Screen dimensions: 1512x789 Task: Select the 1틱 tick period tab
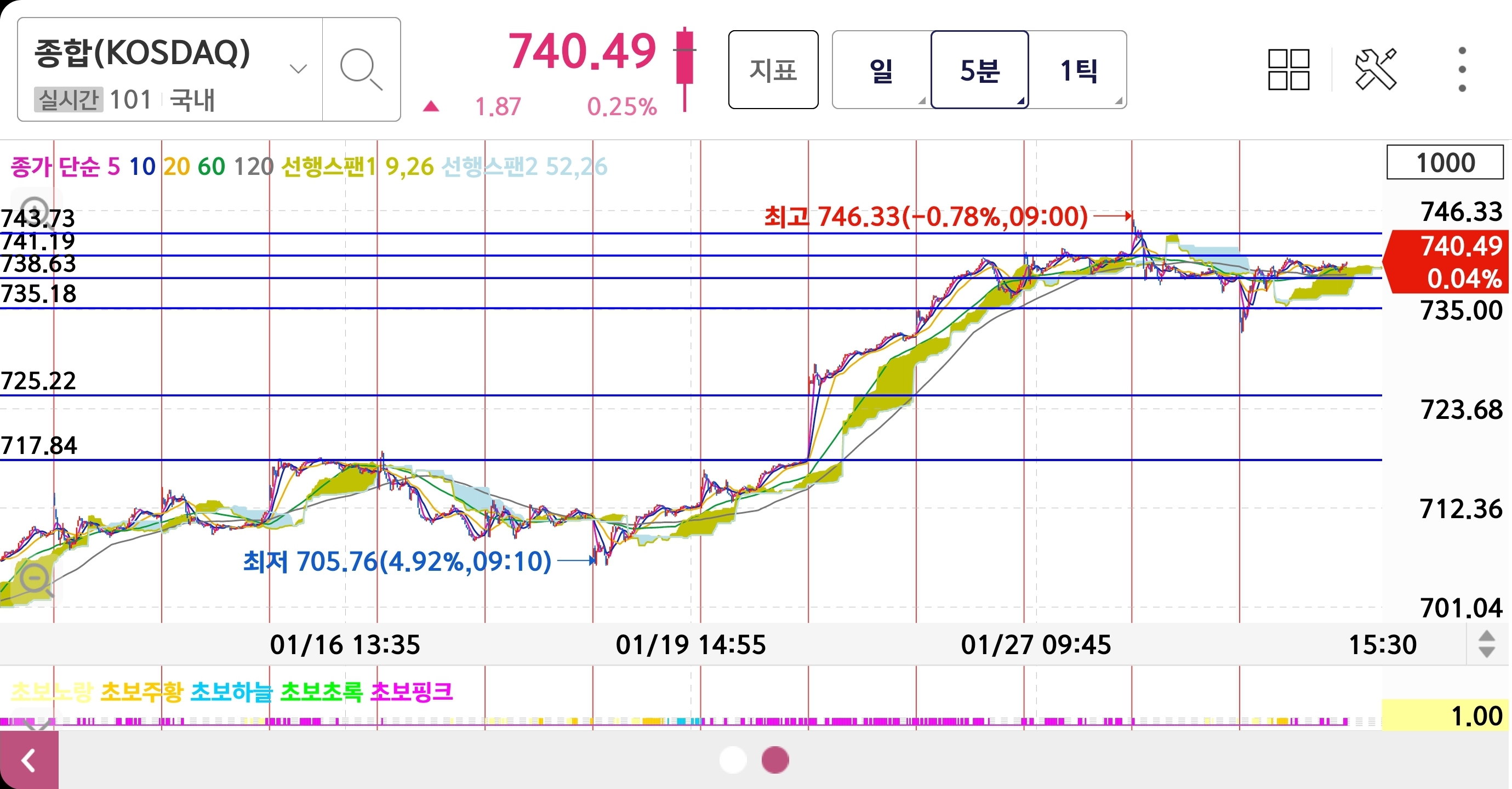(x=1077, y=70)
